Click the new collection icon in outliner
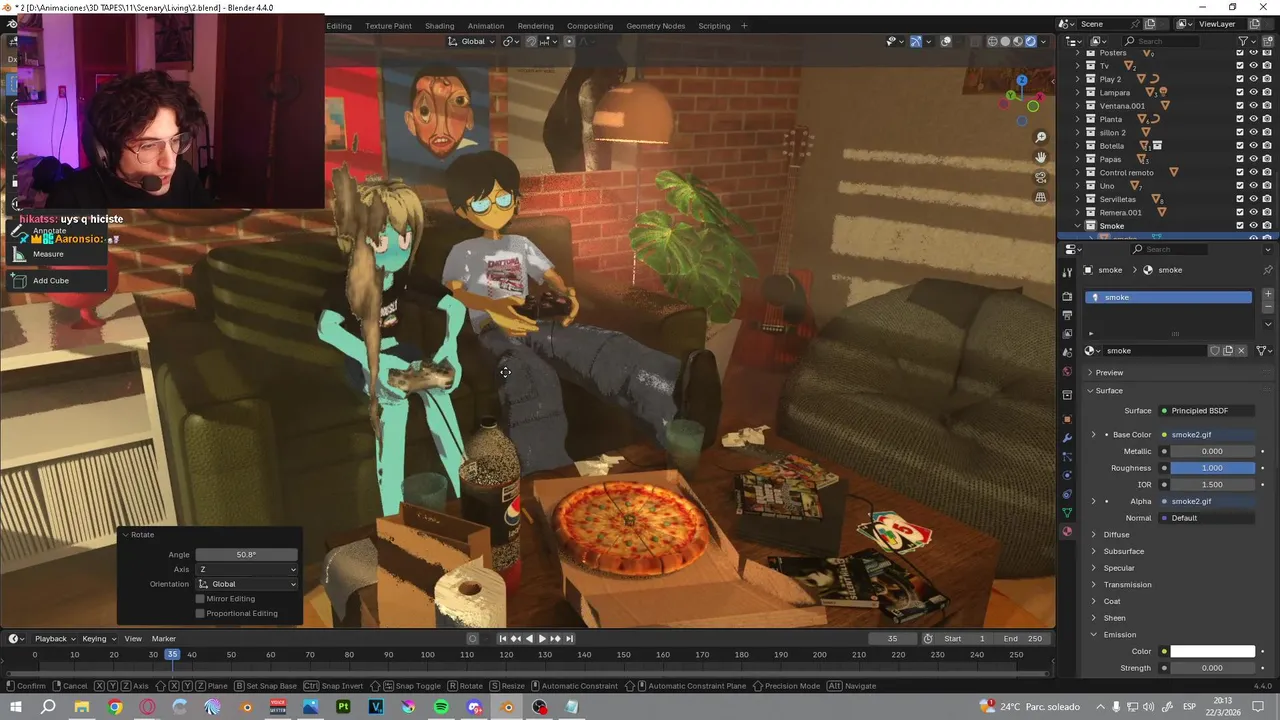The image size is (1280, 720). point(1268,41)
